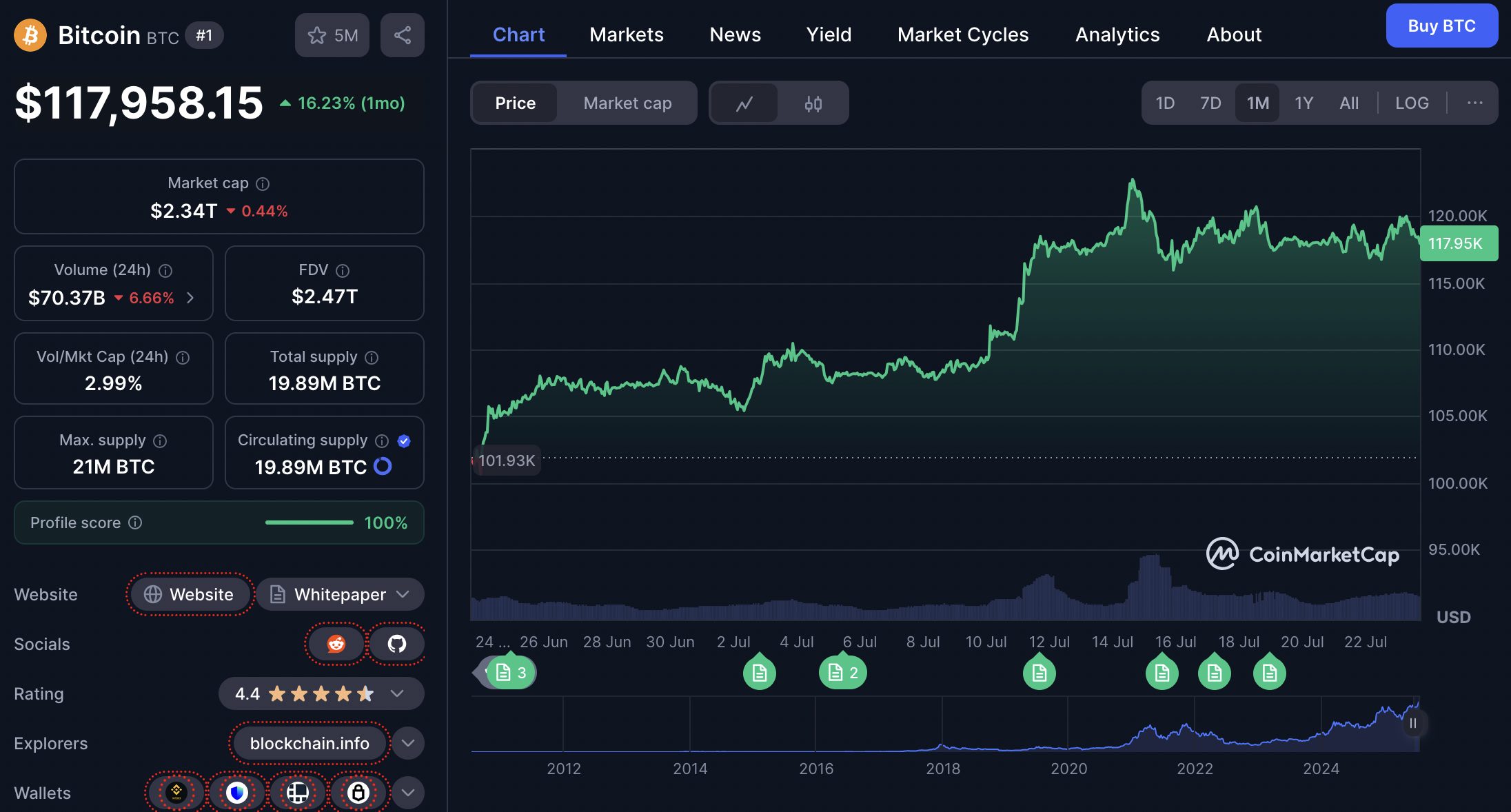
Task: Show info for Max. supply
Action: tap(160, 440)
